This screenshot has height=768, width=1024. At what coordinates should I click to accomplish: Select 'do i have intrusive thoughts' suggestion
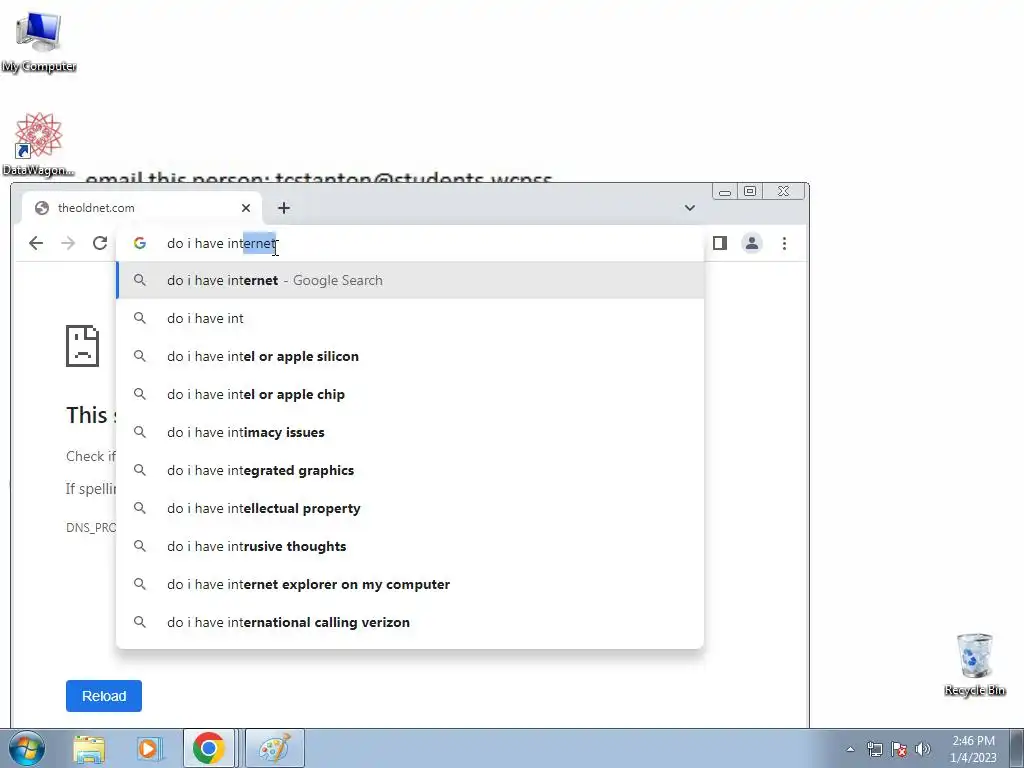tap(410, 546)
